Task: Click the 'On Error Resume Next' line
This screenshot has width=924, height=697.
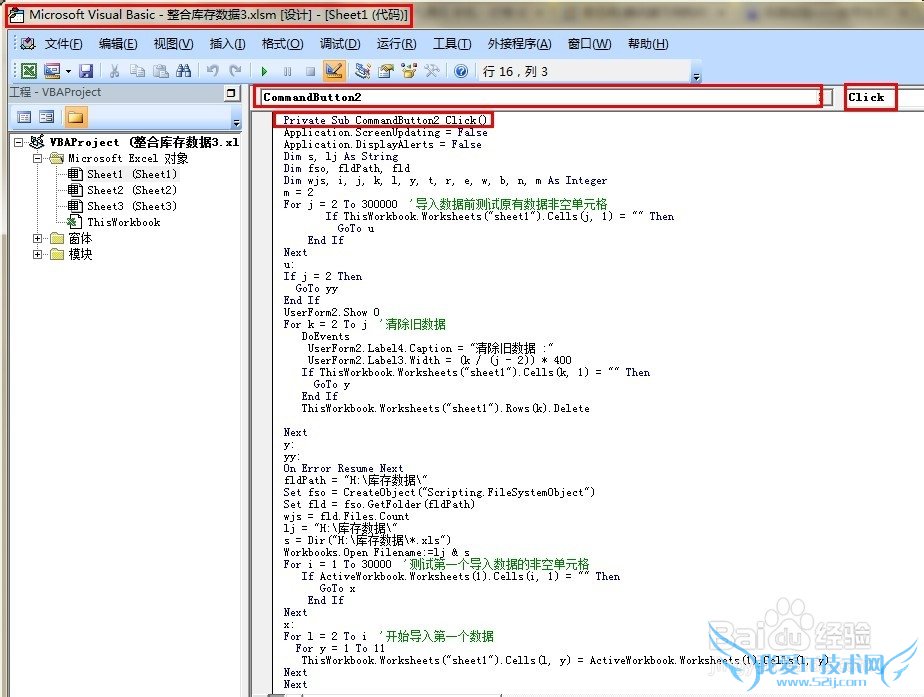Action: tap(343, 468)
